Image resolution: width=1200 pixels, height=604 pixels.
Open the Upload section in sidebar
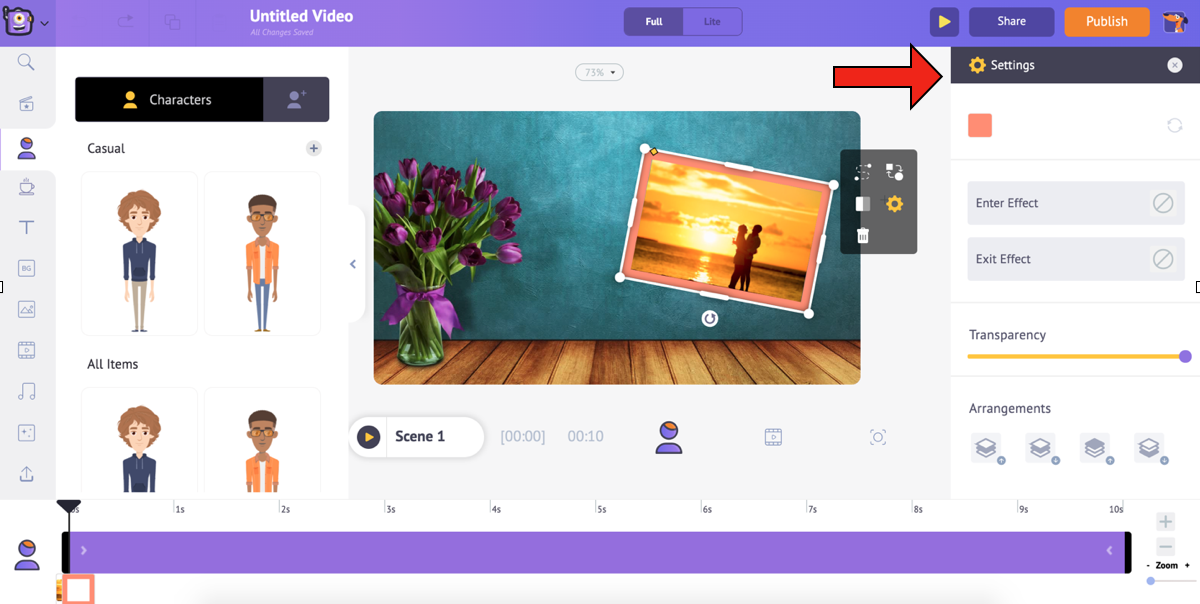27,473
